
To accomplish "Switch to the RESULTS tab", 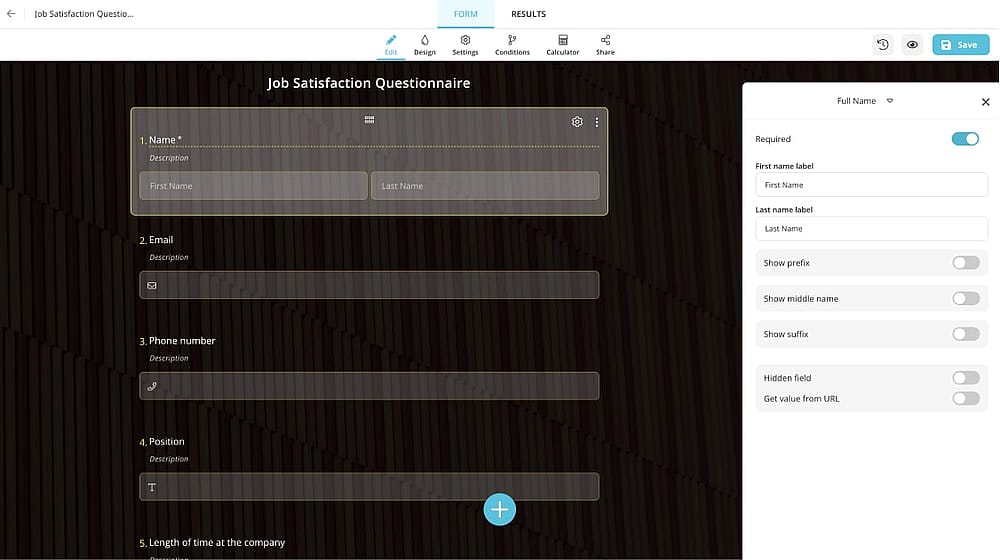I will click(528, 14).
